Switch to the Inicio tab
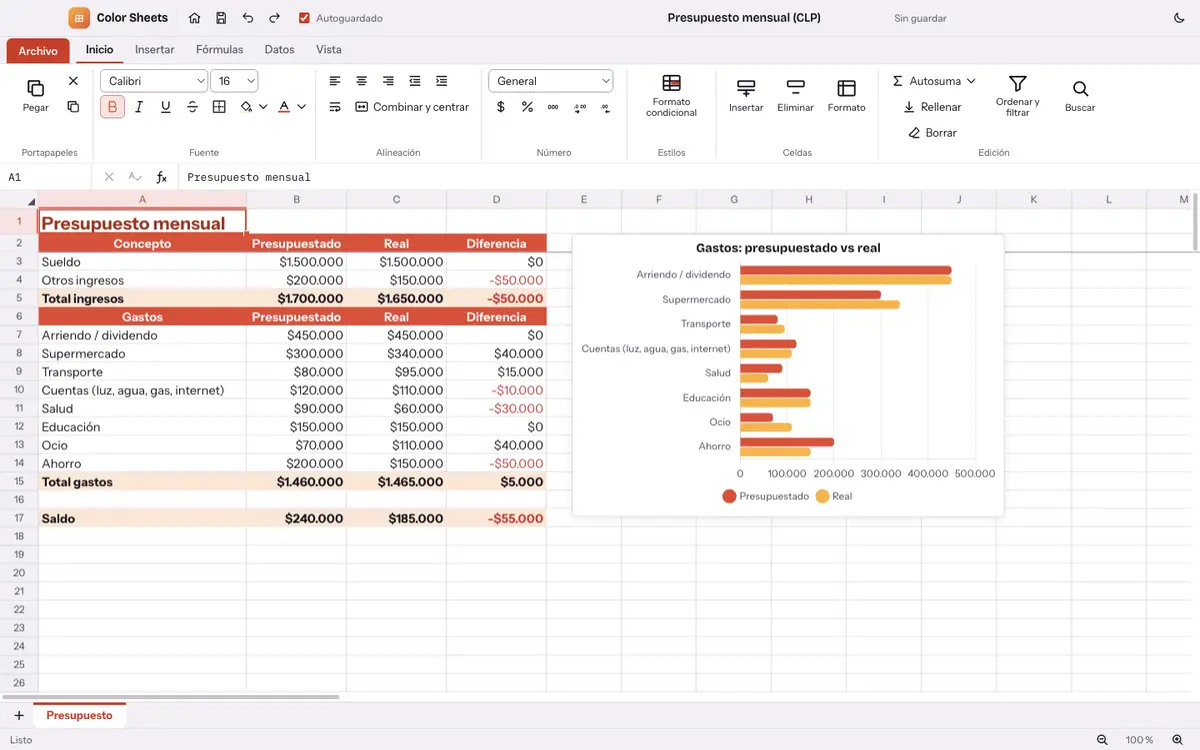Image resolution: width=1200 pixels, height=750 pixels. [99, 49]
